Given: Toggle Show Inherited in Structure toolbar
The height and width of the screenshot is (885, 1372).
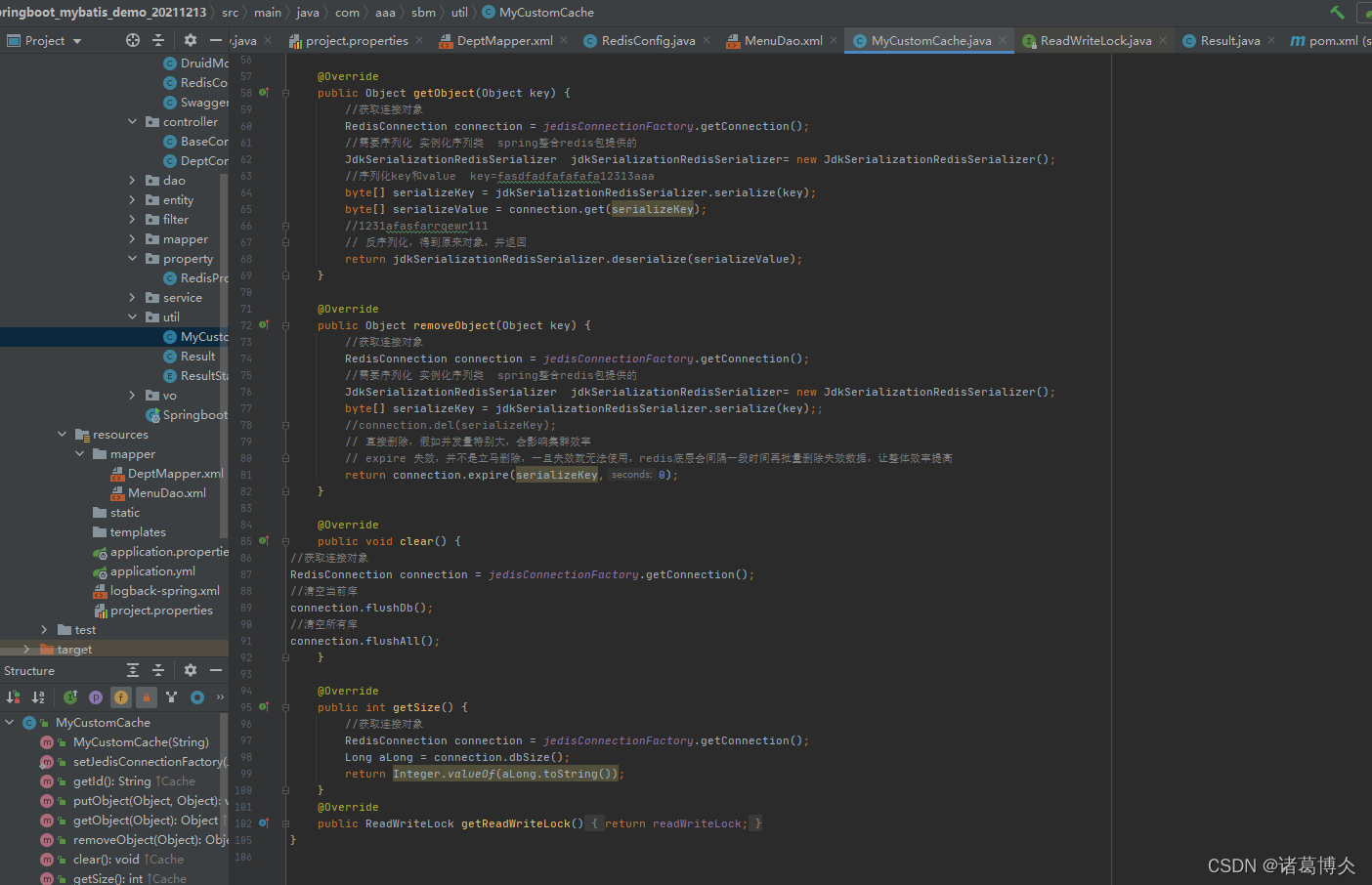Looking at the screenshot, I should [x=70, y=697].
